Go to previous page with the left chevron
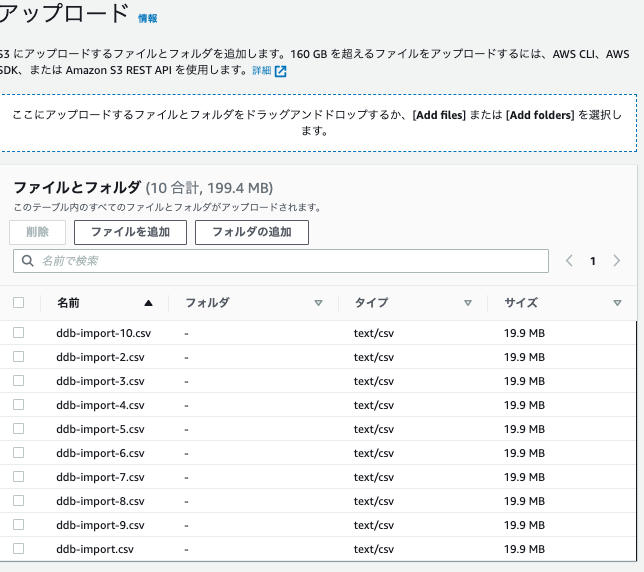 tap(569, 261)
